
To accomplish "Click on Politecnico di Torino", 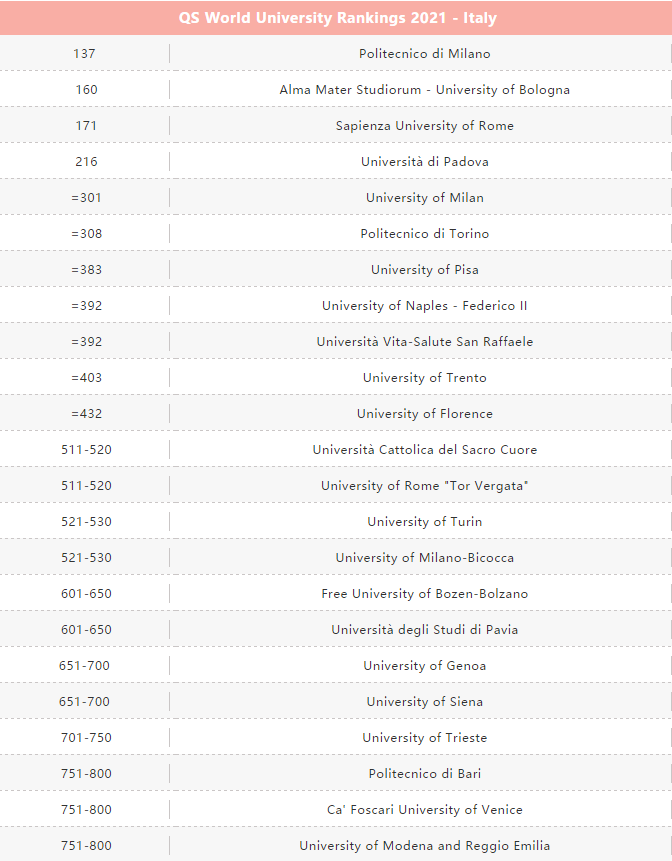I will pyautogui.click(x=424, y=233).
